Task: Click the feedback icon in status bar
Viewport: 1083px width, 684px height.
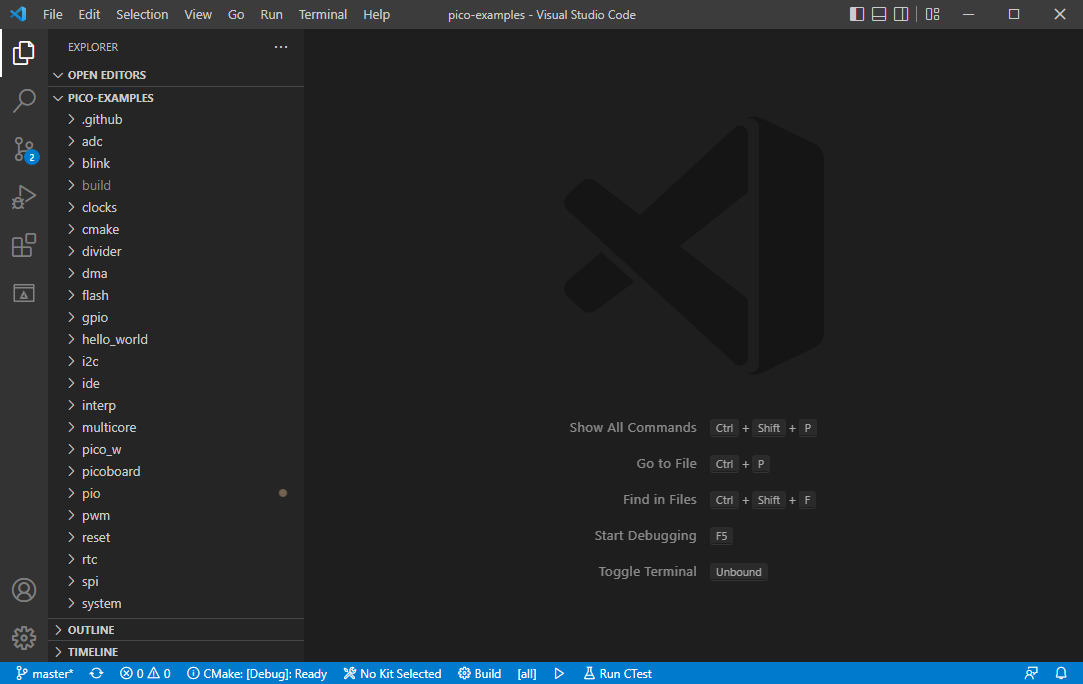Action: (1031, 674)
